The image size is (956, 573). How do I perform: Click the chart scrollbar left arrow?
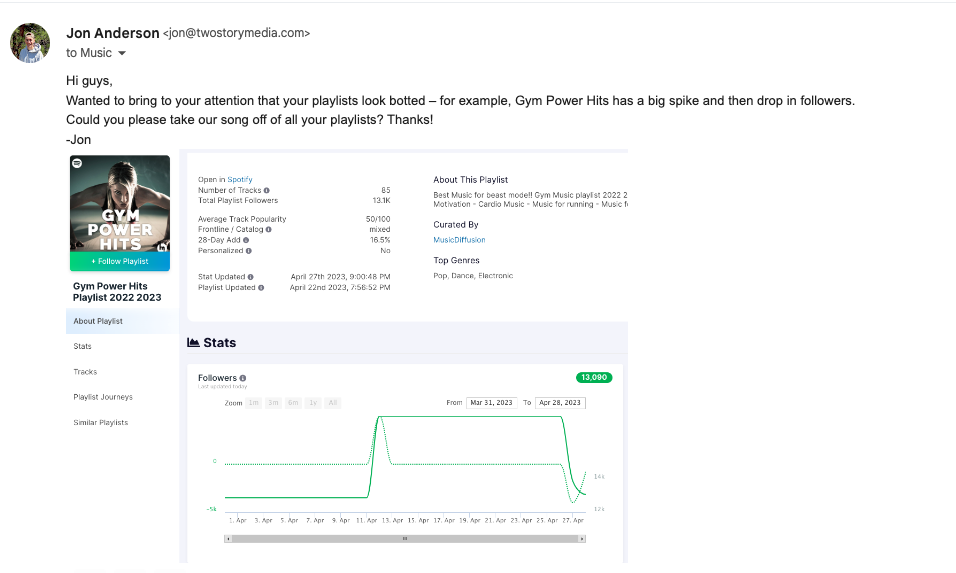(228, 539)
